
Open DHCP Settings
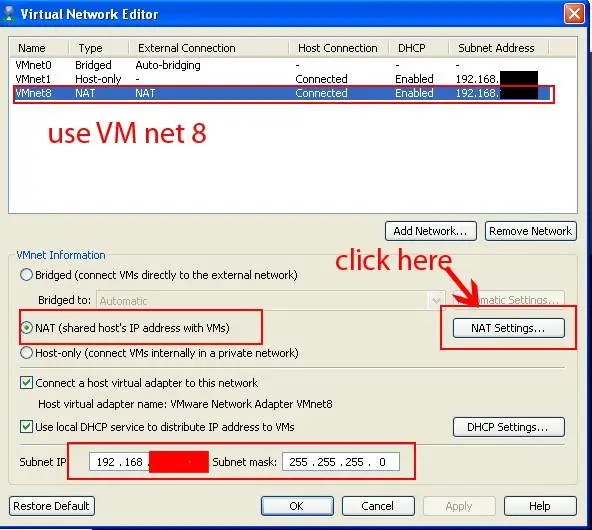509,427
